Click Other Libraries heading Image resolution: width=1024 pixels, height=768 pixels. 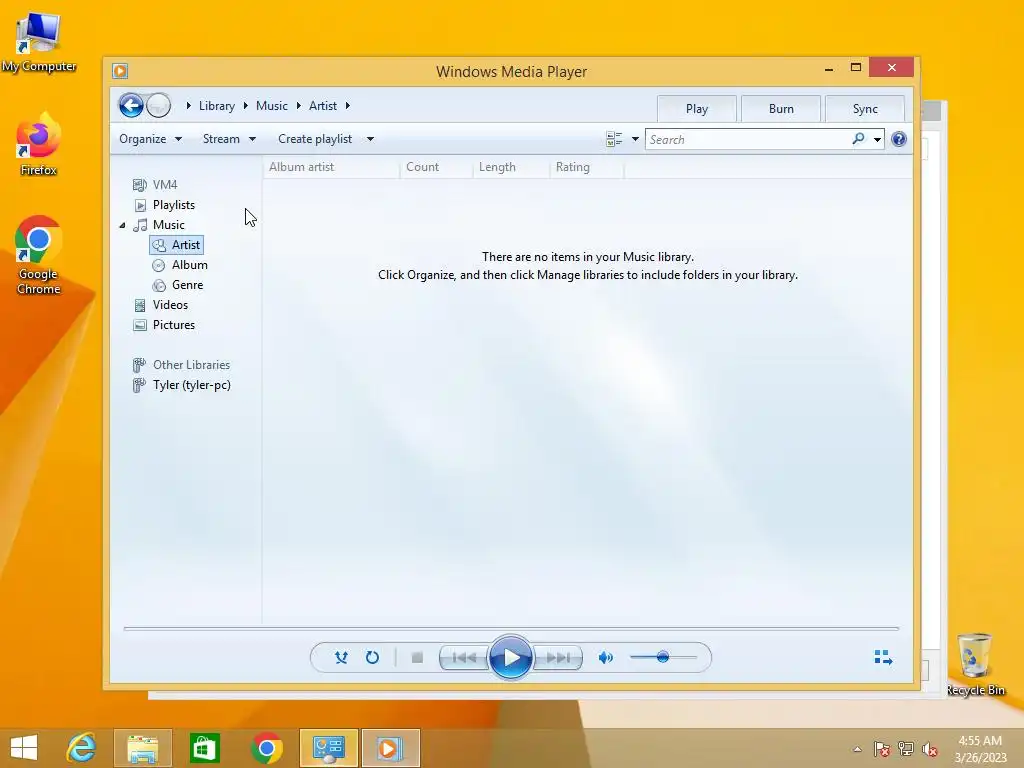pyautogui.click(x=191, y=365)
